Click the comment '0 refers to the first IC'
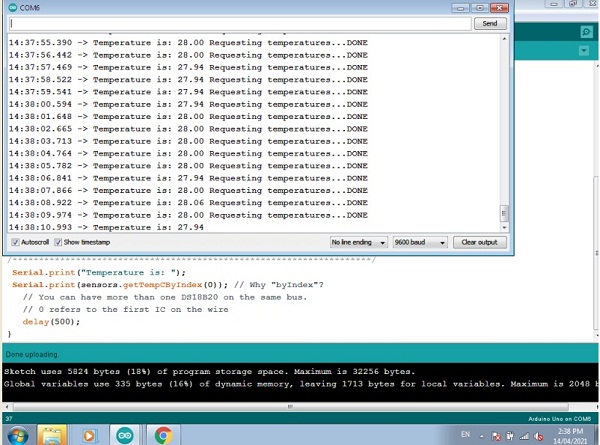600x445 pixels. pos(126,309)
